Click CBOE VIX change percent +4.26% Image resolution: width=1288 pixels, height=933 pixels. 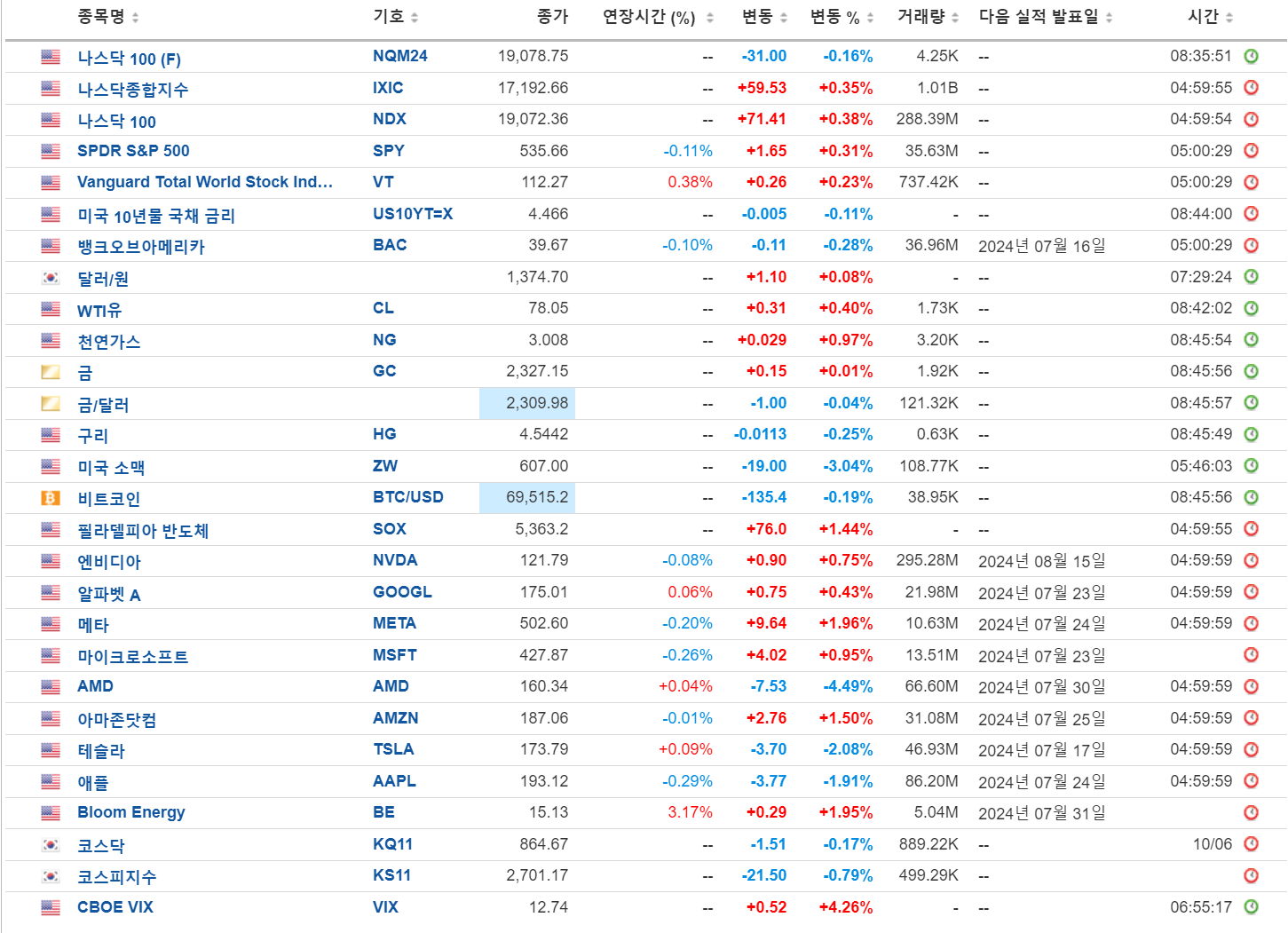(846, 907)
